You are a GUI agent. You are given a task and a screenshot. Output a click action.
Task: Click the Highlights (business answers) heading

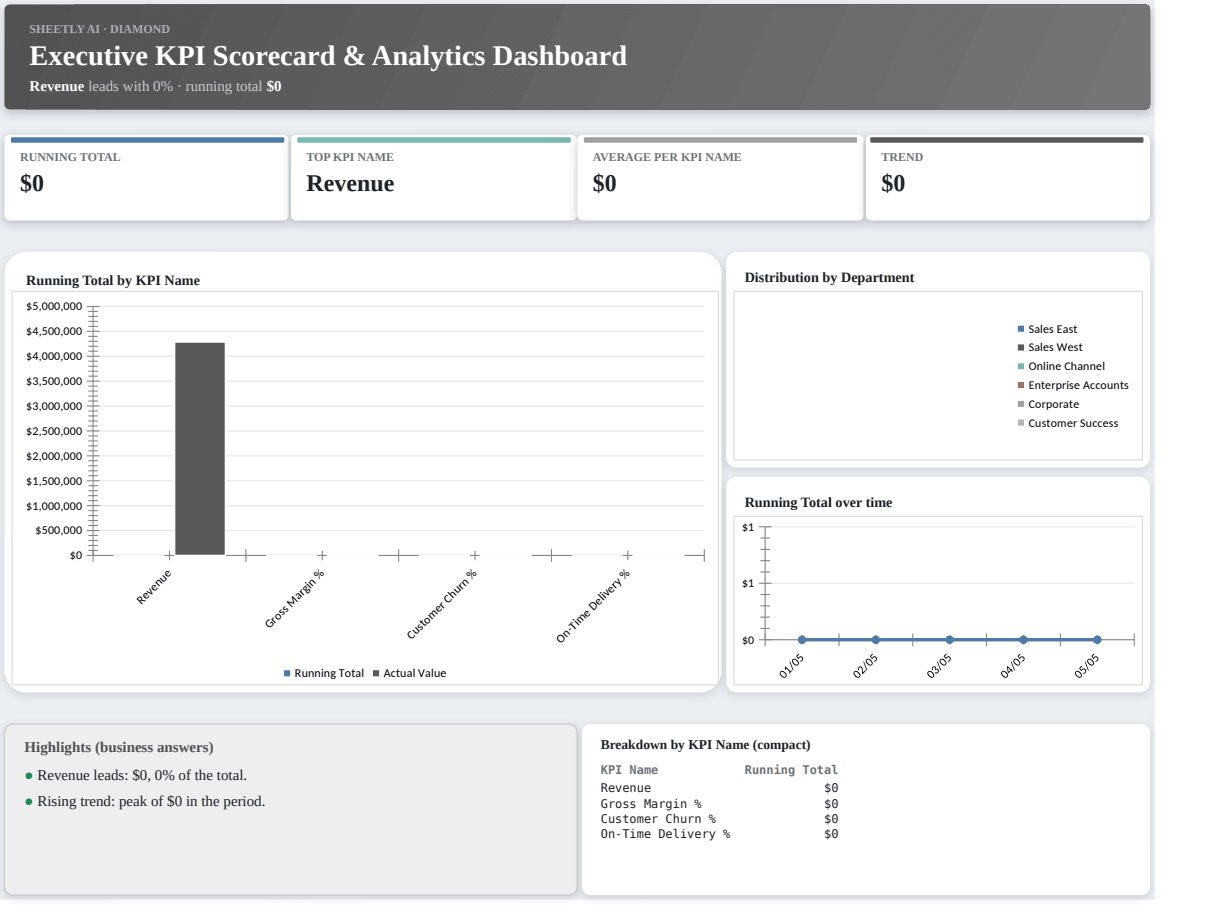(119, 747)
